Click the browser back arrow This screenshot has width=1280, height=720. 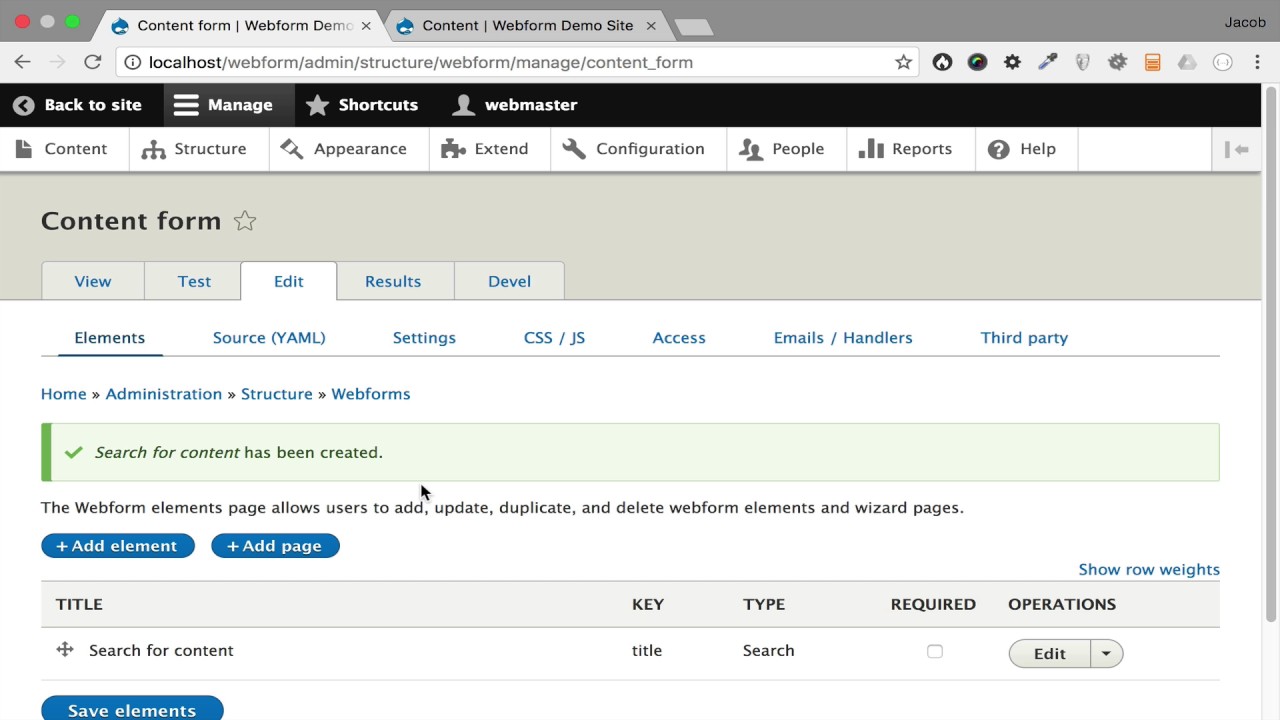(23, 62)
